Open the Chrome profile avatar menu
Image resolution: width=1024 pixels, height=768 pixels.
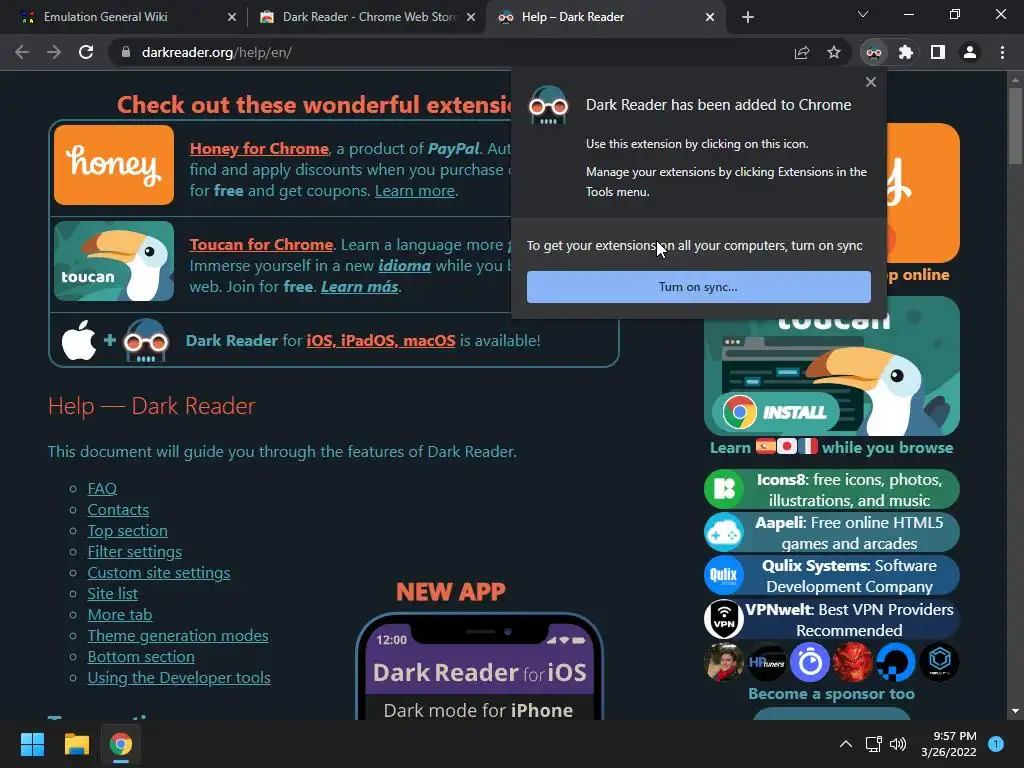[970, 52]
